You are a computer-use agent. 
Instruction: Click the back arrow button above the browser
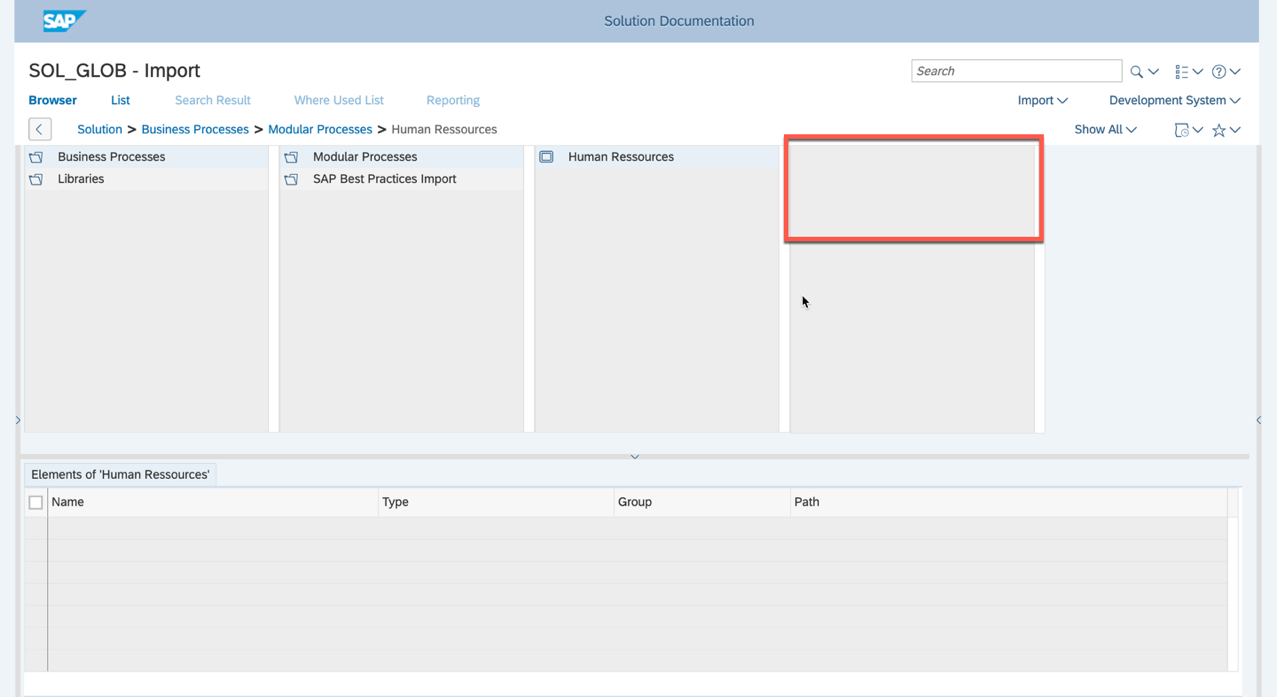pos(39,129)
